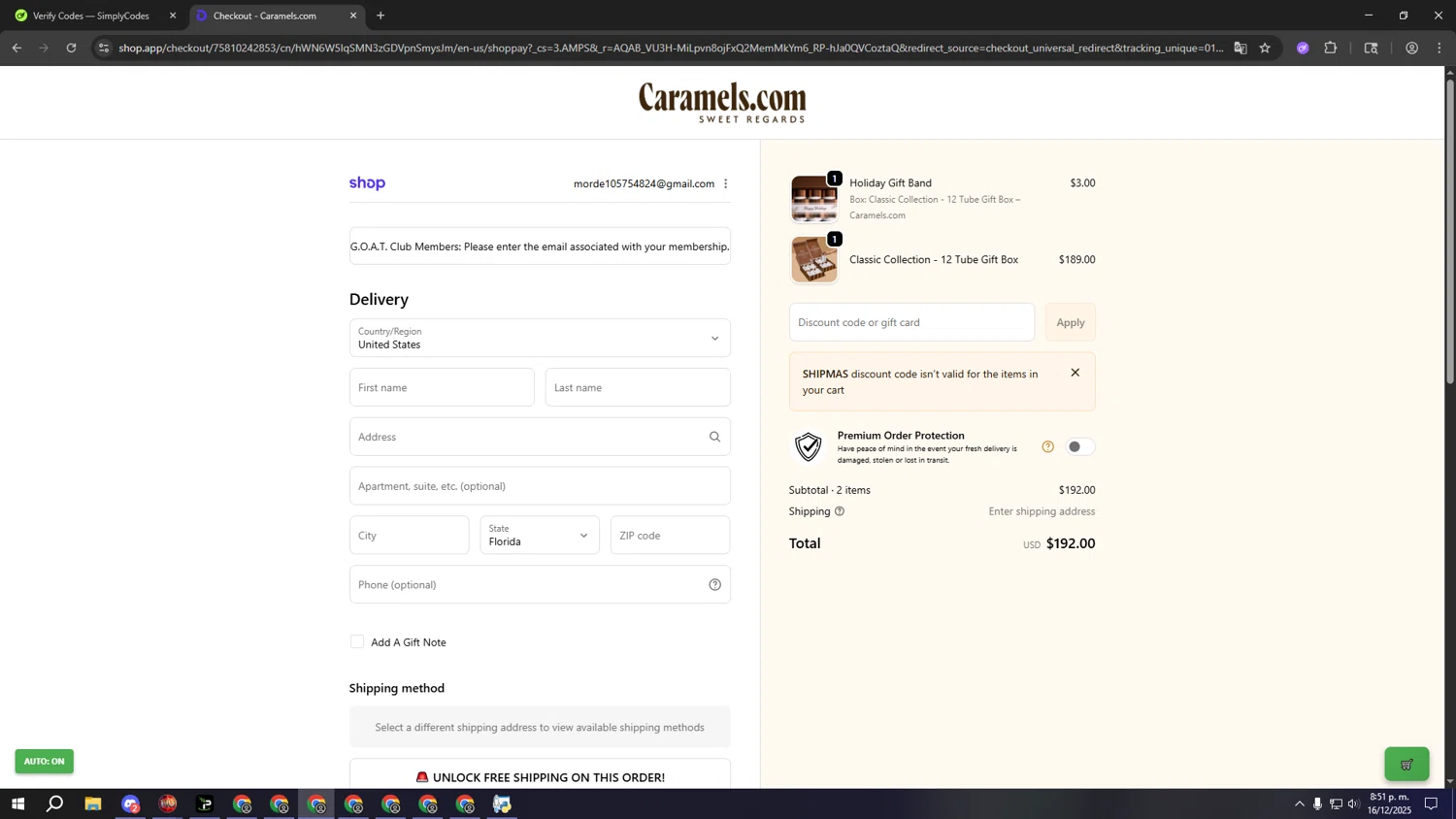Check the Add A Gift Note box

coord(357,641)
